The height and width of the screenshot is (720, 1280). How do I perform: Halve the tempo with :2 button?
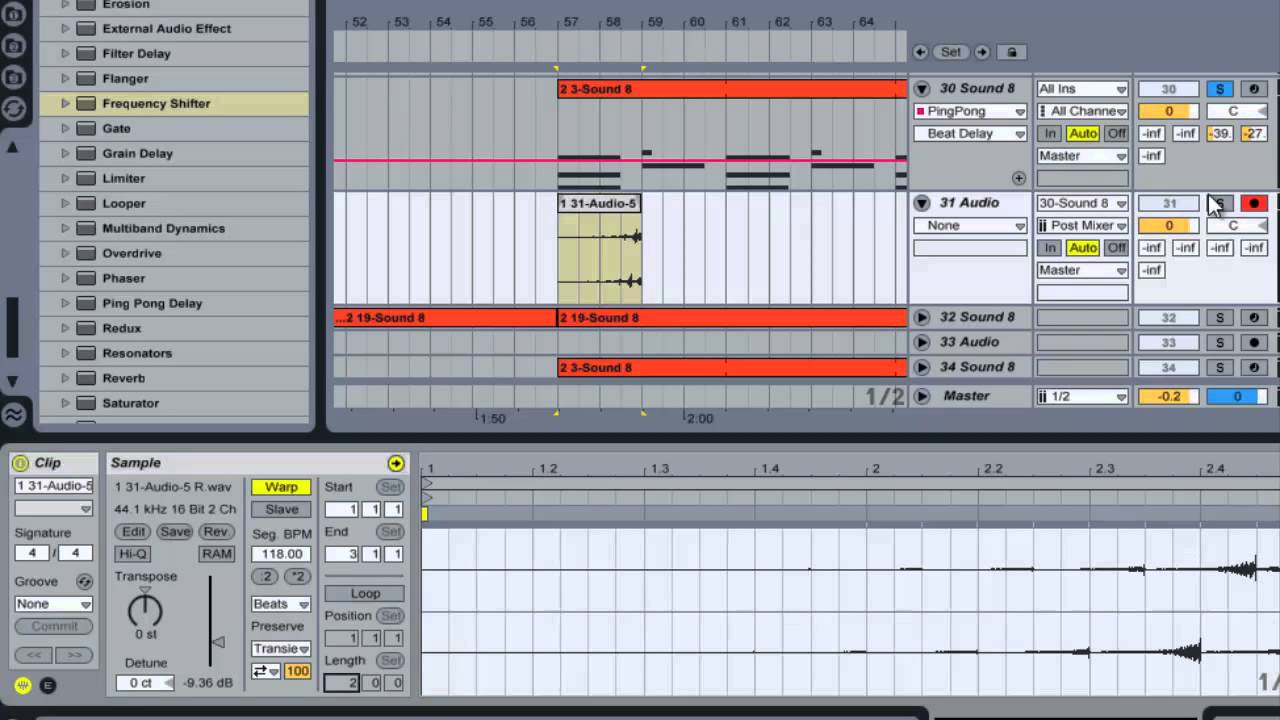[265, 576]
